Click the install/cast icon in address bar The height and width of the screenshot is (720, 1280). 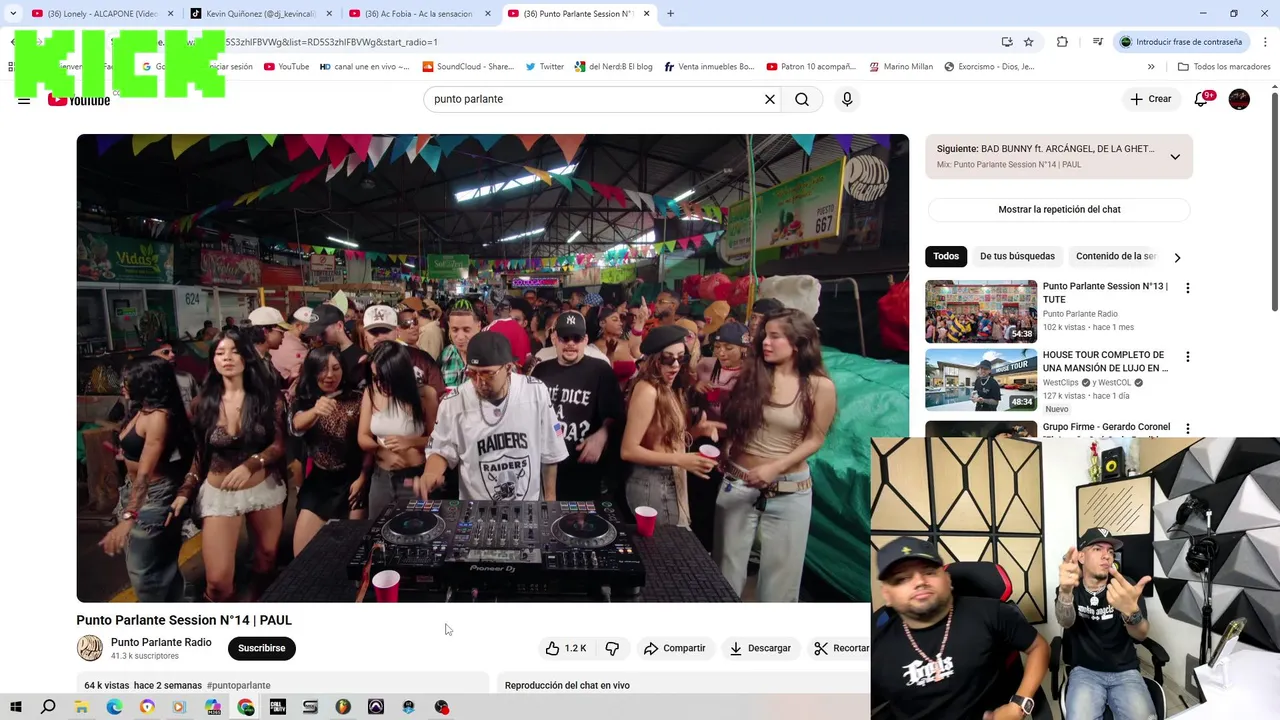click(x=1007, y=42)
